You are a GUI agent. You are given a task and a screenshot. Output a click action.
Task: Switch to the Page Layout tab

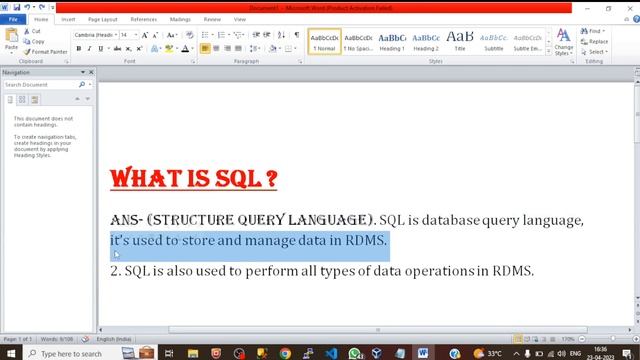102,19
